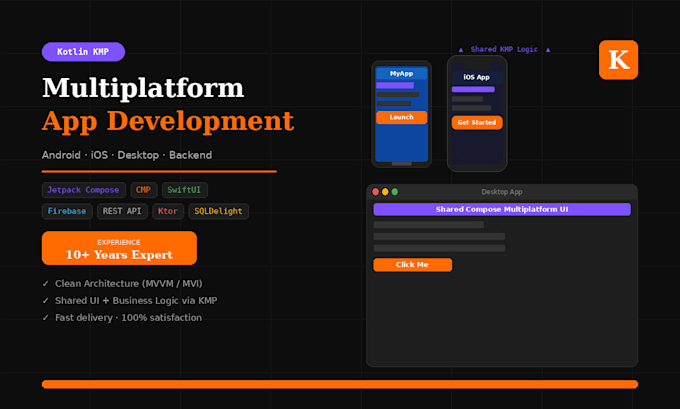Image resolution: width=680 pixels, height=409 pixels.
Task: Click the Shared KMP Logic label
Action: [x=504, y=49]
